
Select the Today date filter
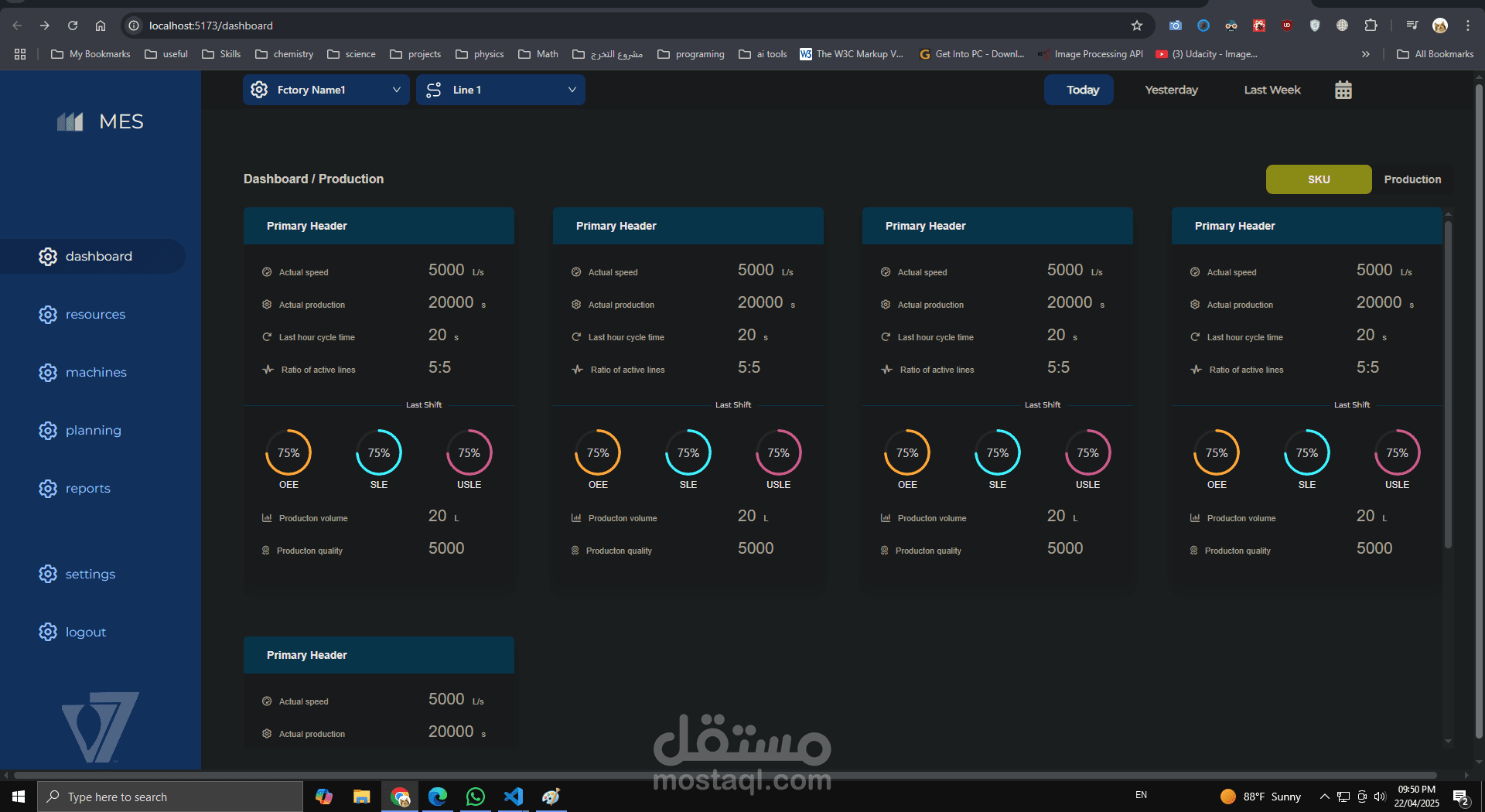pos(1079,90)
